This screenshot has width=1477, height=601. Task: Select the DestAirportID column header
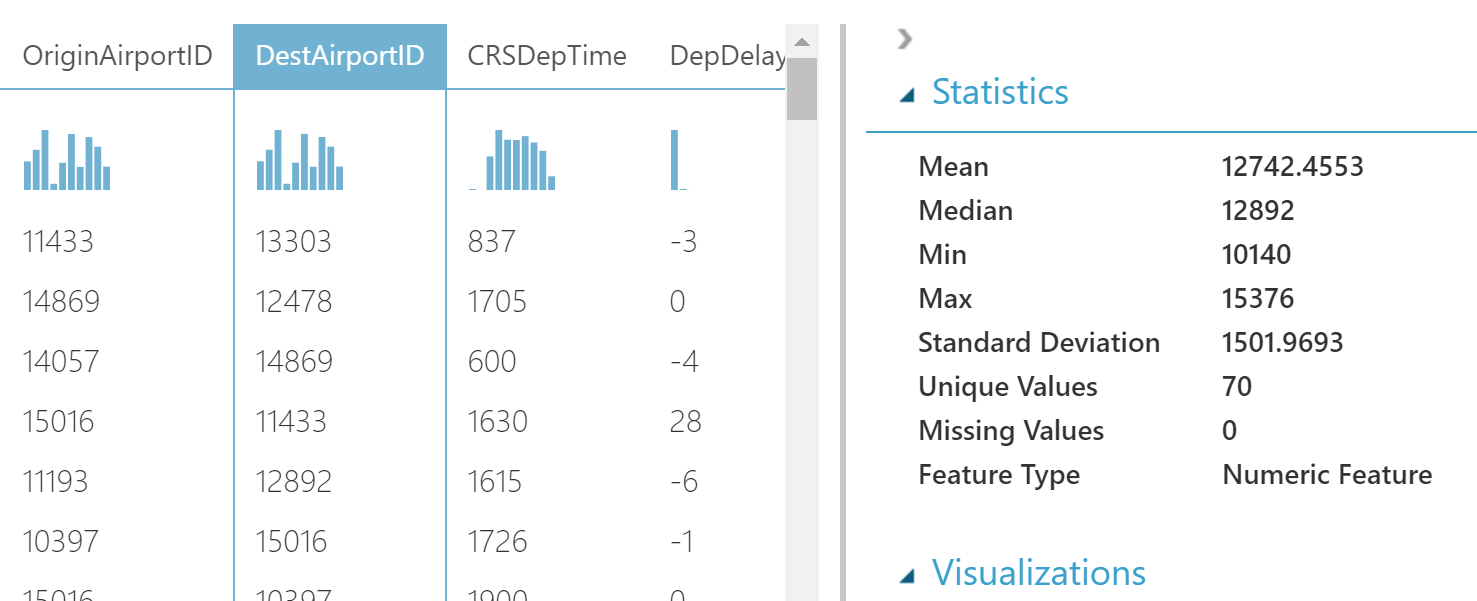pos(340,56)
